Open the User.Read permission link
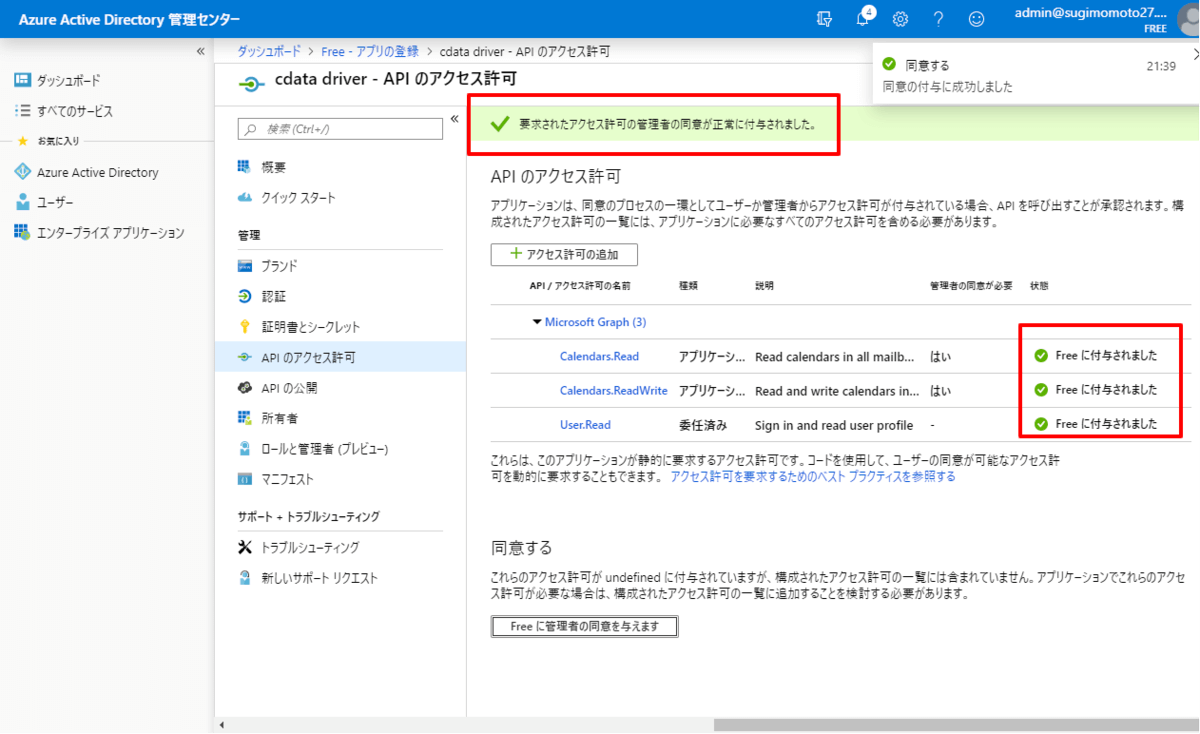 tap(585, 425)
